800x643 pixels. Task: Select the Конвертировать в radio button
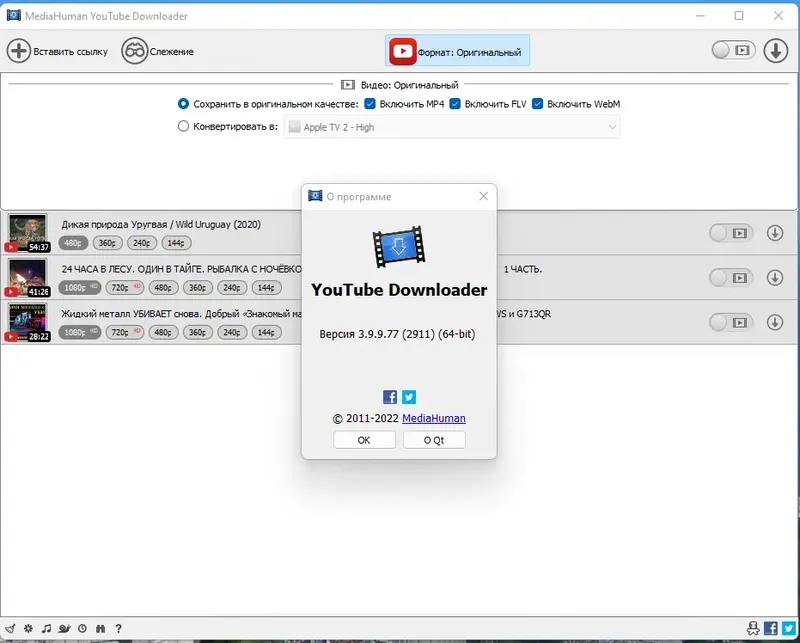(x=183, y=126)
